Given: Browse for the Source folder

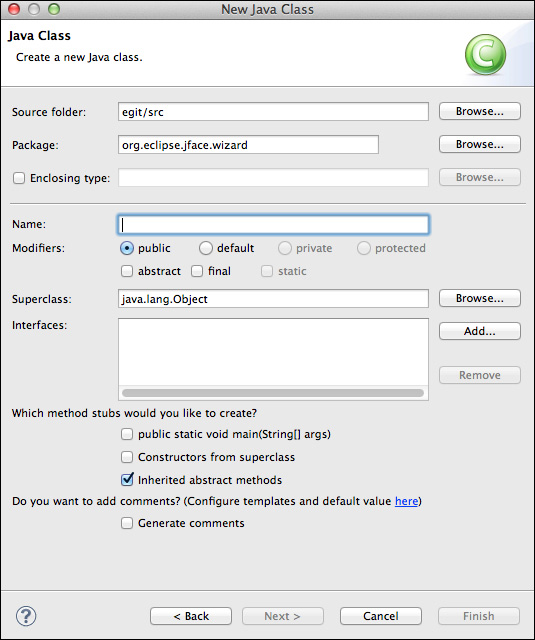Looking at the screenshot, I should (480, 111).
